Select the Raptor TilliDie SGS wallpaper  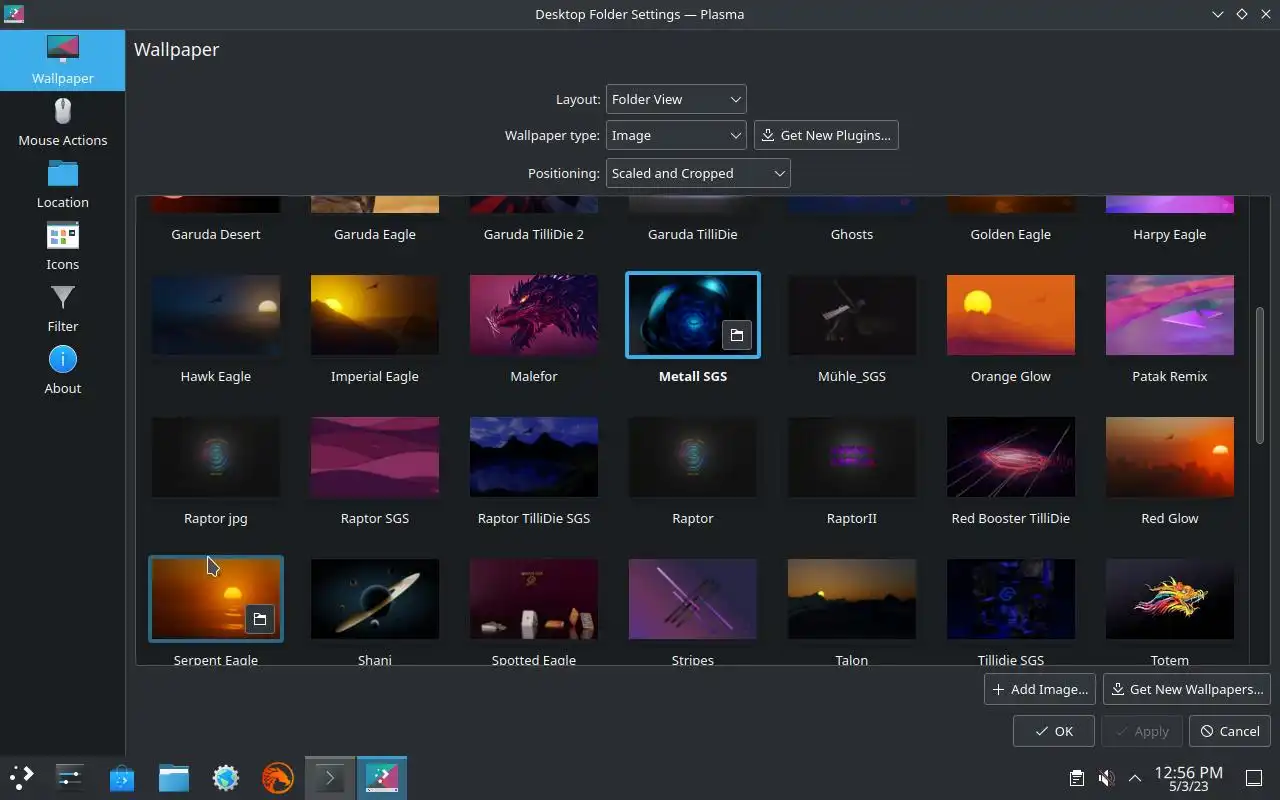pos(533,457)
